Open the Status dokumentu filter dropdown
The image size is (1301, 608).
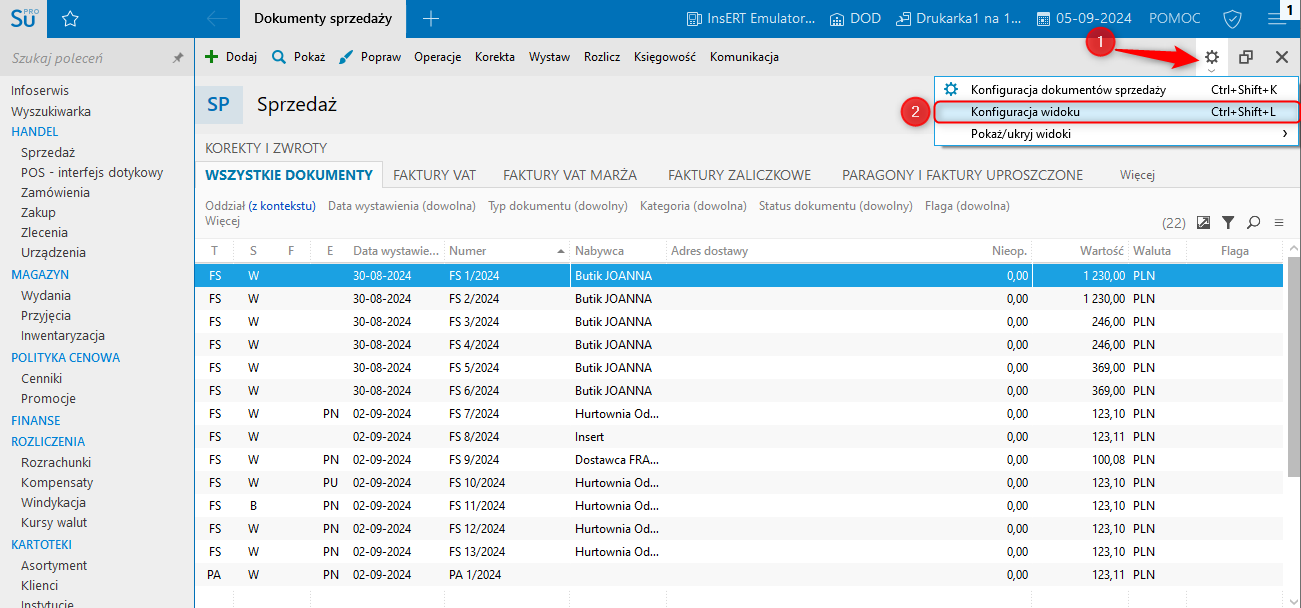coord(835,206)
